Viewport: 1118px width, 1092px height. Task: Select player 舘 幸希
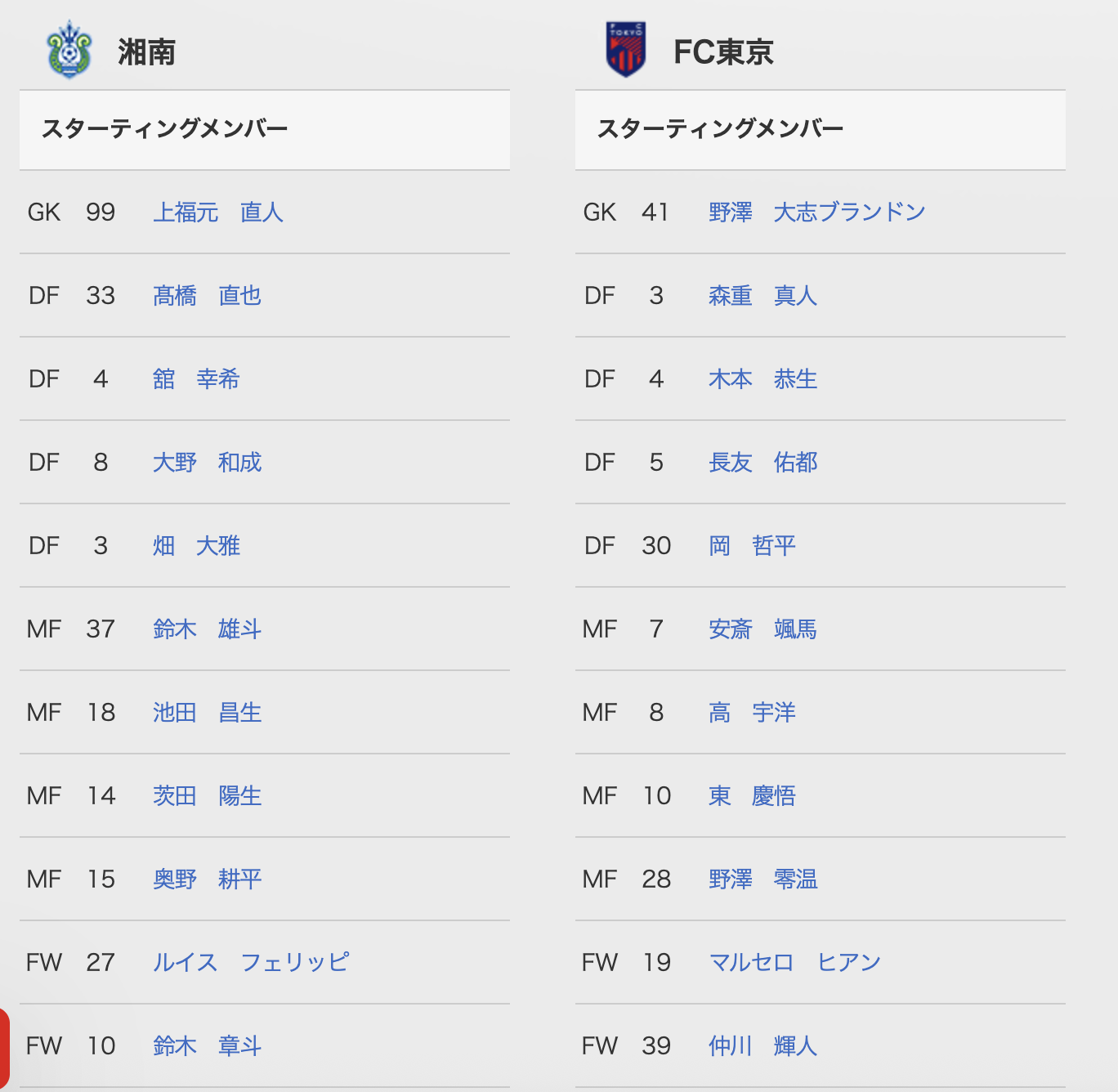(196, 379)
